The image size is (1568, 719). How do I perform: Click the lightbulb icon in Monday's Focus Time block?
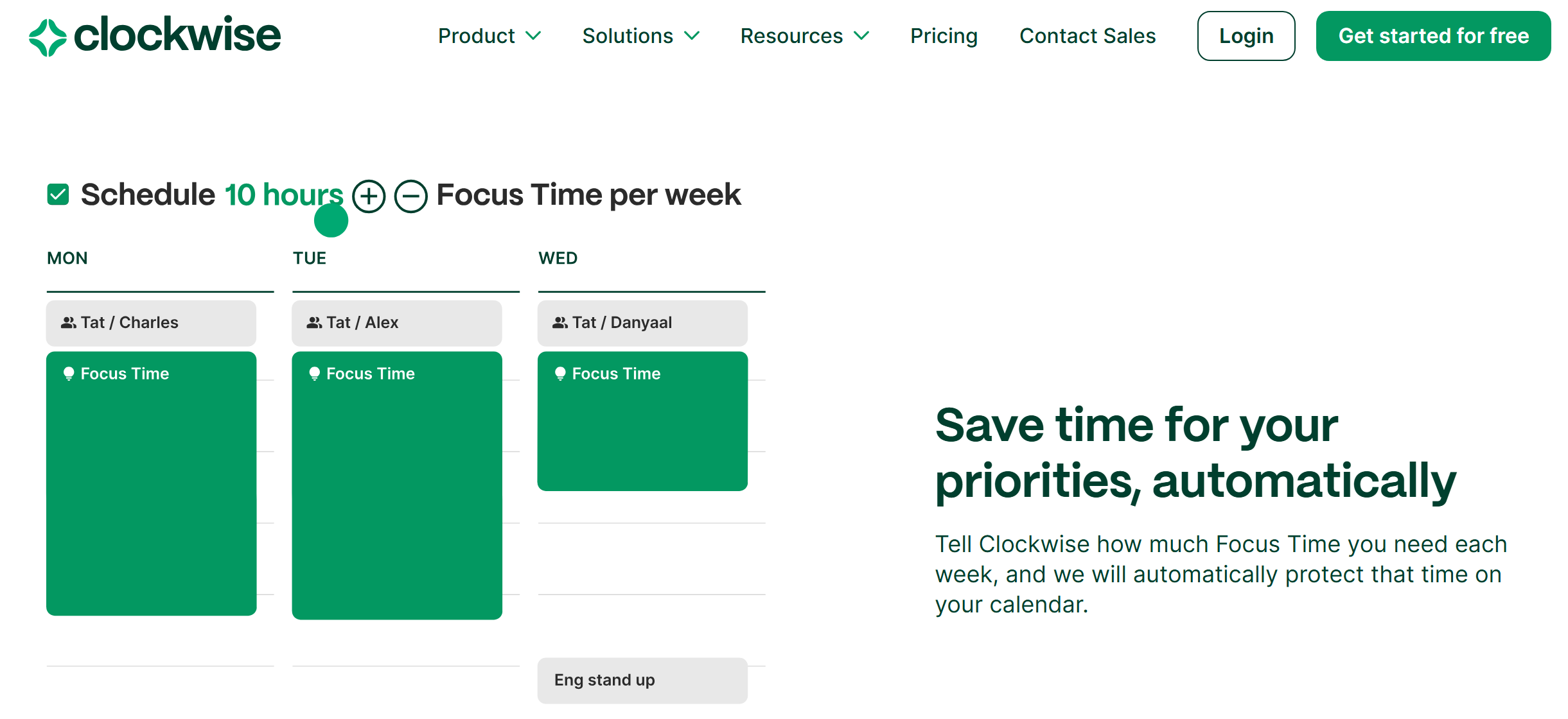click(68, 372)
